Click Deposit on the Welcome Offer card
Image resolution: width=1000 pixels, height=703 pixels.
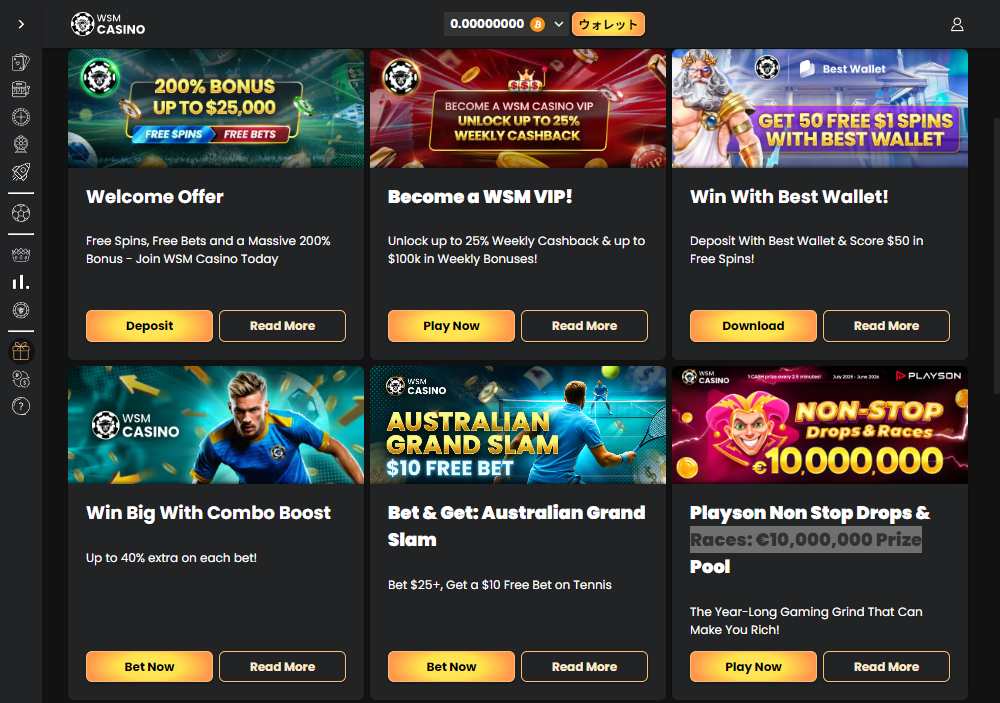click(x=149, y=326)
